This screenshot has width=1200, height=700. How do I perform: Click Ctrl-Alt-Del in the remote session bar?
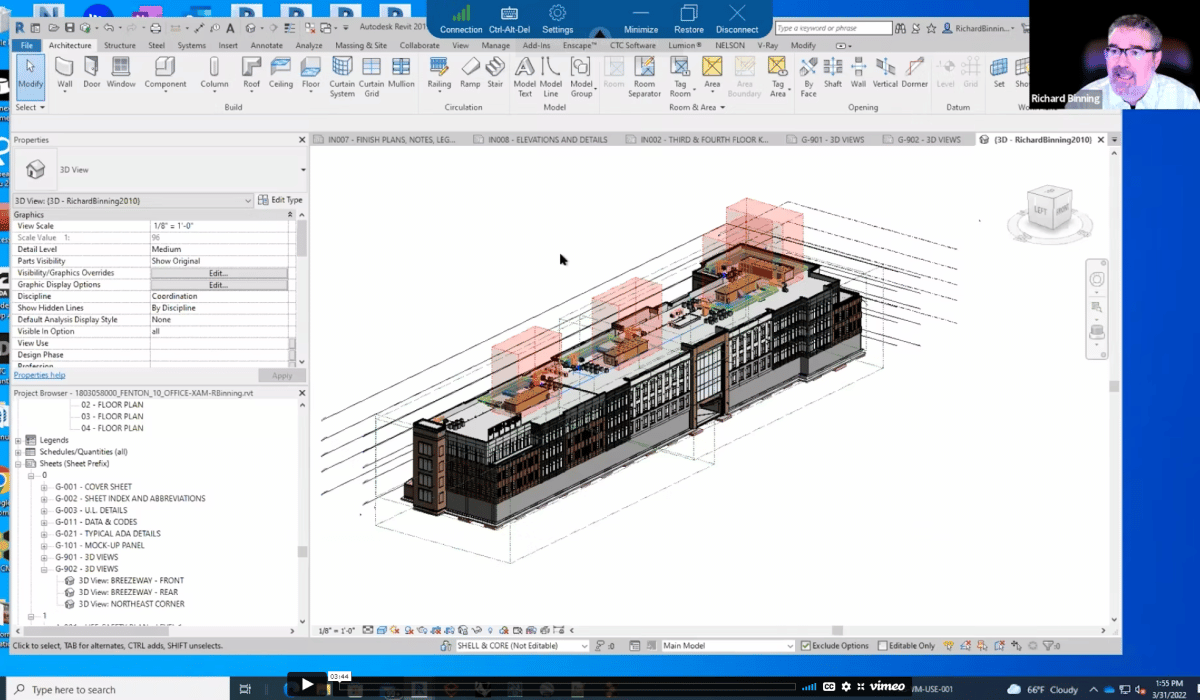pyautogui.click(x=509, y=19)
